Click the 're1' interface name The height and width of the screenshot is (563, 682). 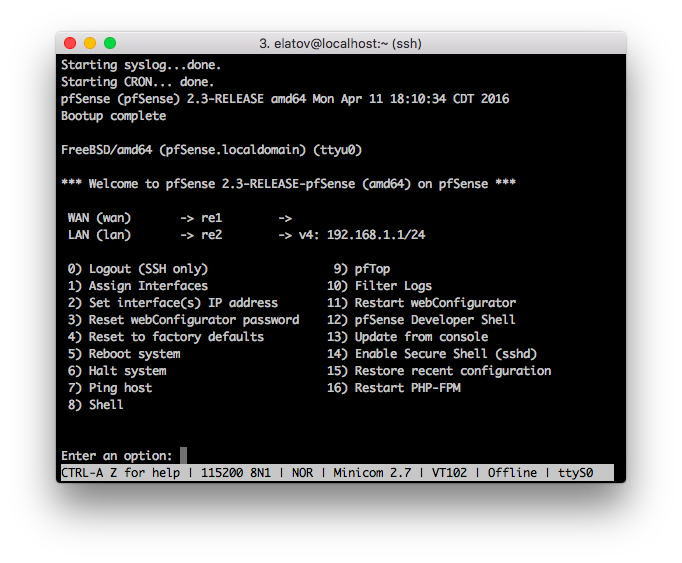(x=212, y=218)
